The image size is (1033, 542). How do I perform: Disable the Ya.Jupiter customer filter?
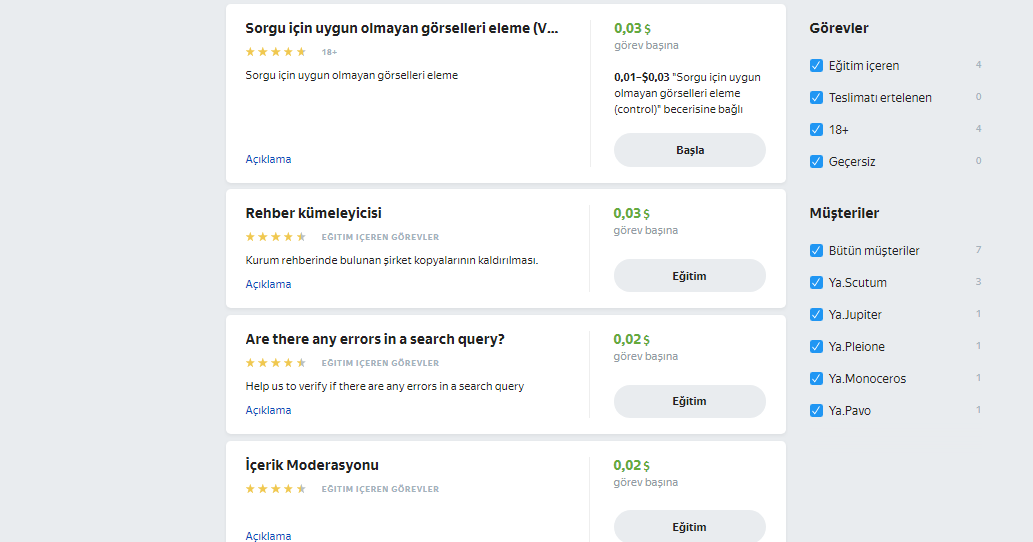coord(816,314)
